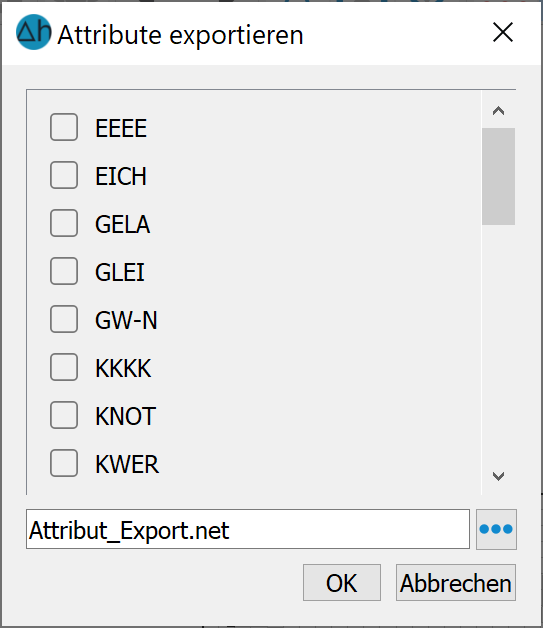Check the GELA attribute box

point(64,223)
